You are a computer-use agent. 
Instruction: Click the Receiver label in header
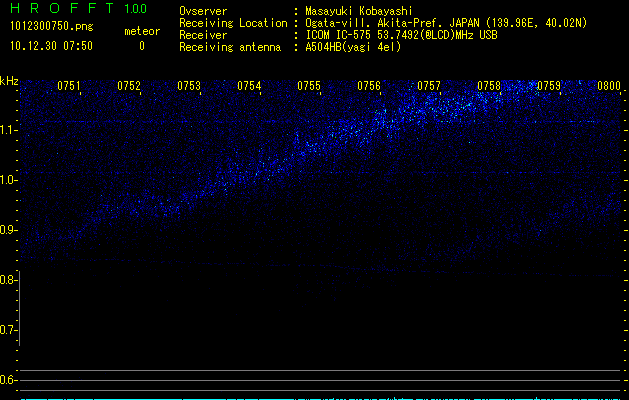203,35
